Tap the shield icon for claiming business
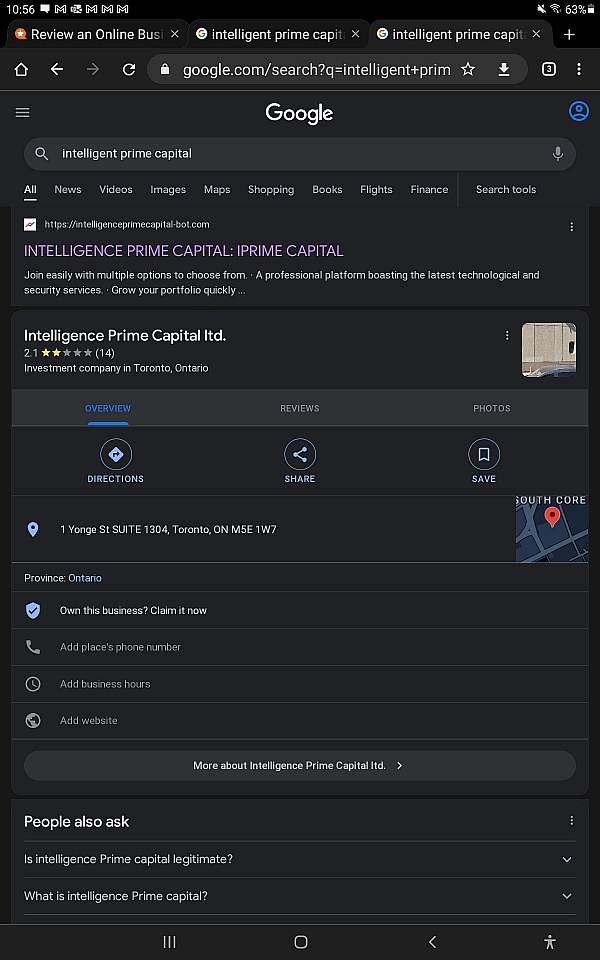The image size is (600, 960). [33, 610]
